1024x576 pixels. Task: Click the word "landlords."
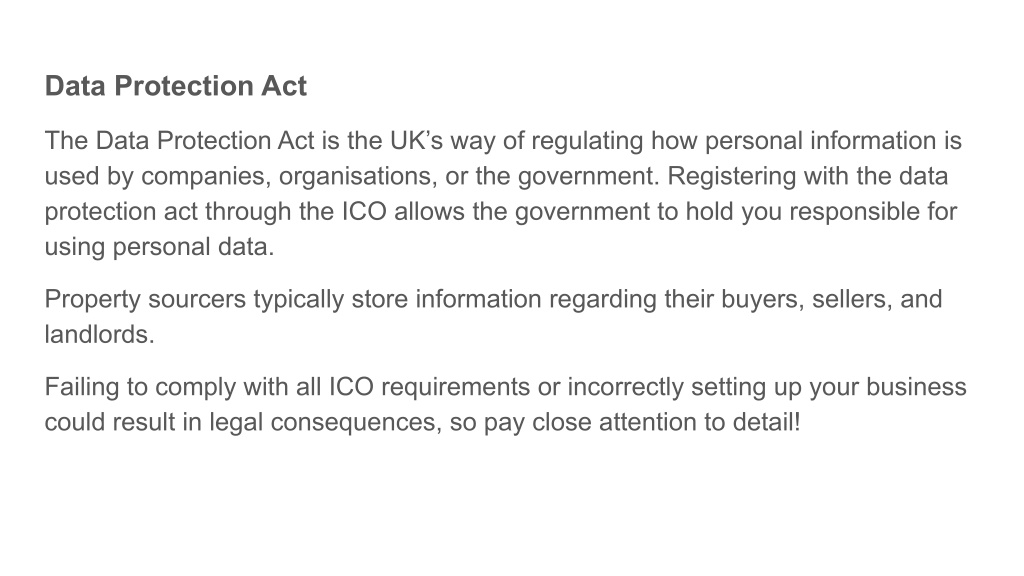(99, 334)
